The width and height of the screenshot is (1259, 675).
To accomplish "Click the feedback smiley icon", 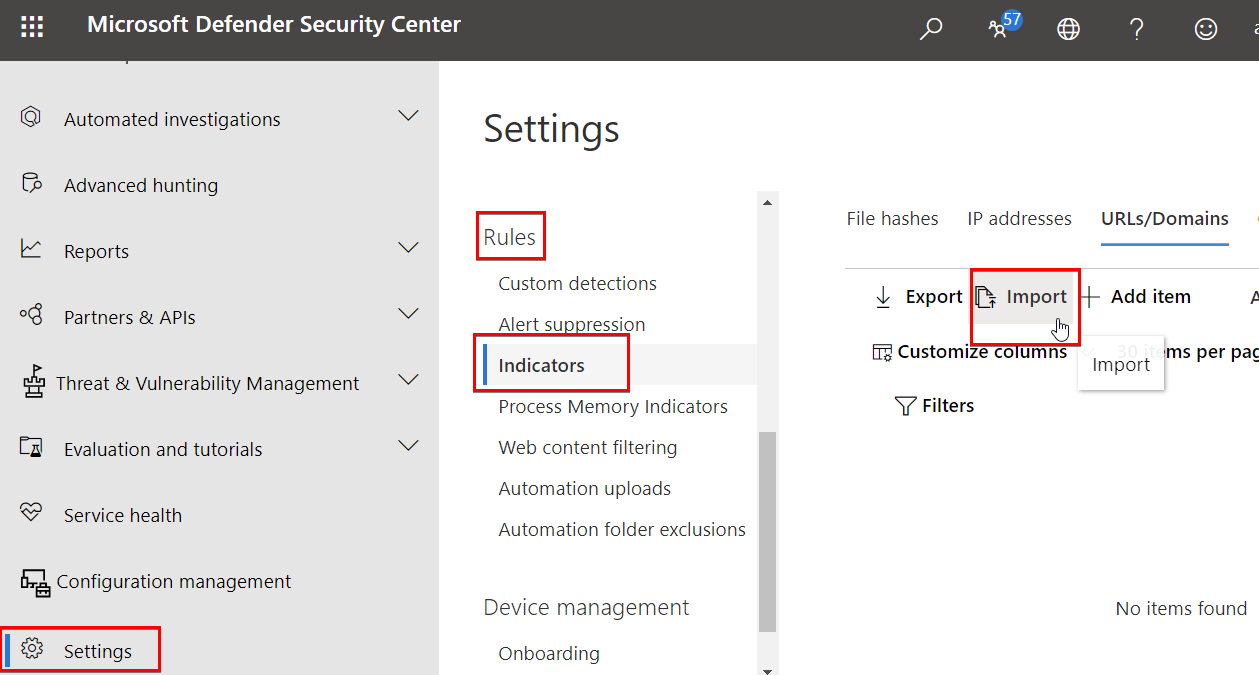I will point(1206,29).
